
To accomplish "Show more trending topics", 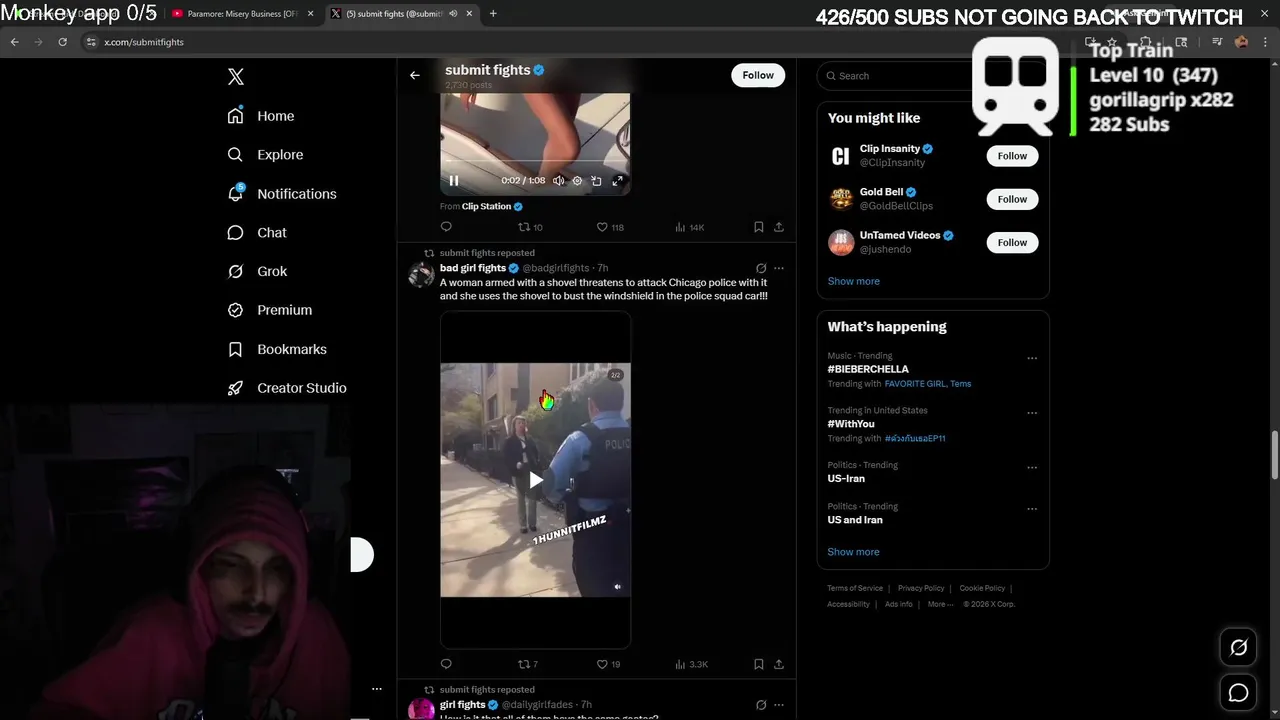I will click(x=853, y=552).
